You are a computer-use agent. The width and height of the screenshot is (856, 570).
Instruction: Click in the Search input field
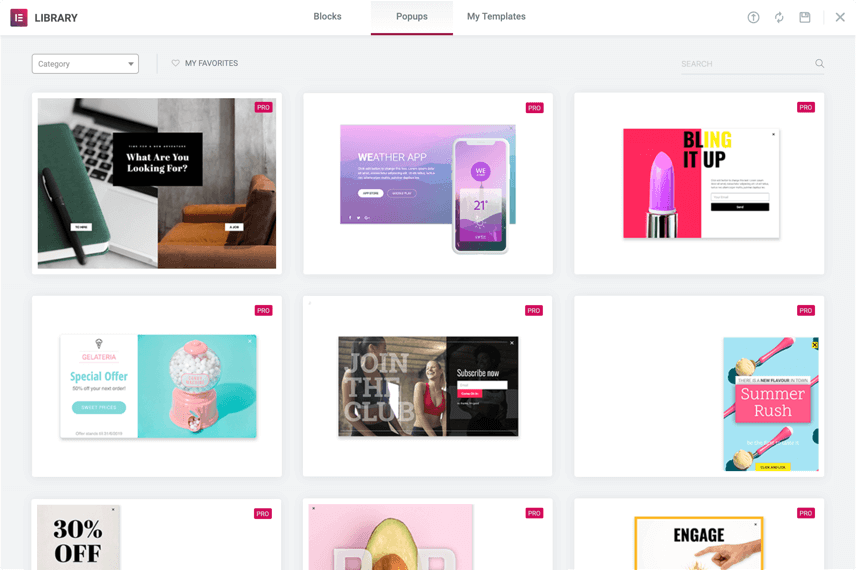745,64
